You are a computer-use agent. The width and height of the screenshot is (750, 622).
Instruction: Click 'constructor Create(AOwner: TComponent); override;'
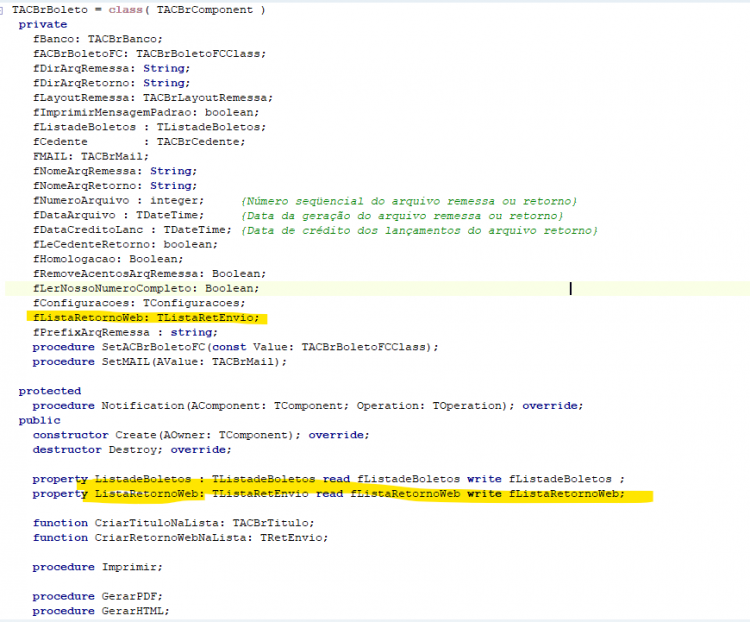(201, 435)
